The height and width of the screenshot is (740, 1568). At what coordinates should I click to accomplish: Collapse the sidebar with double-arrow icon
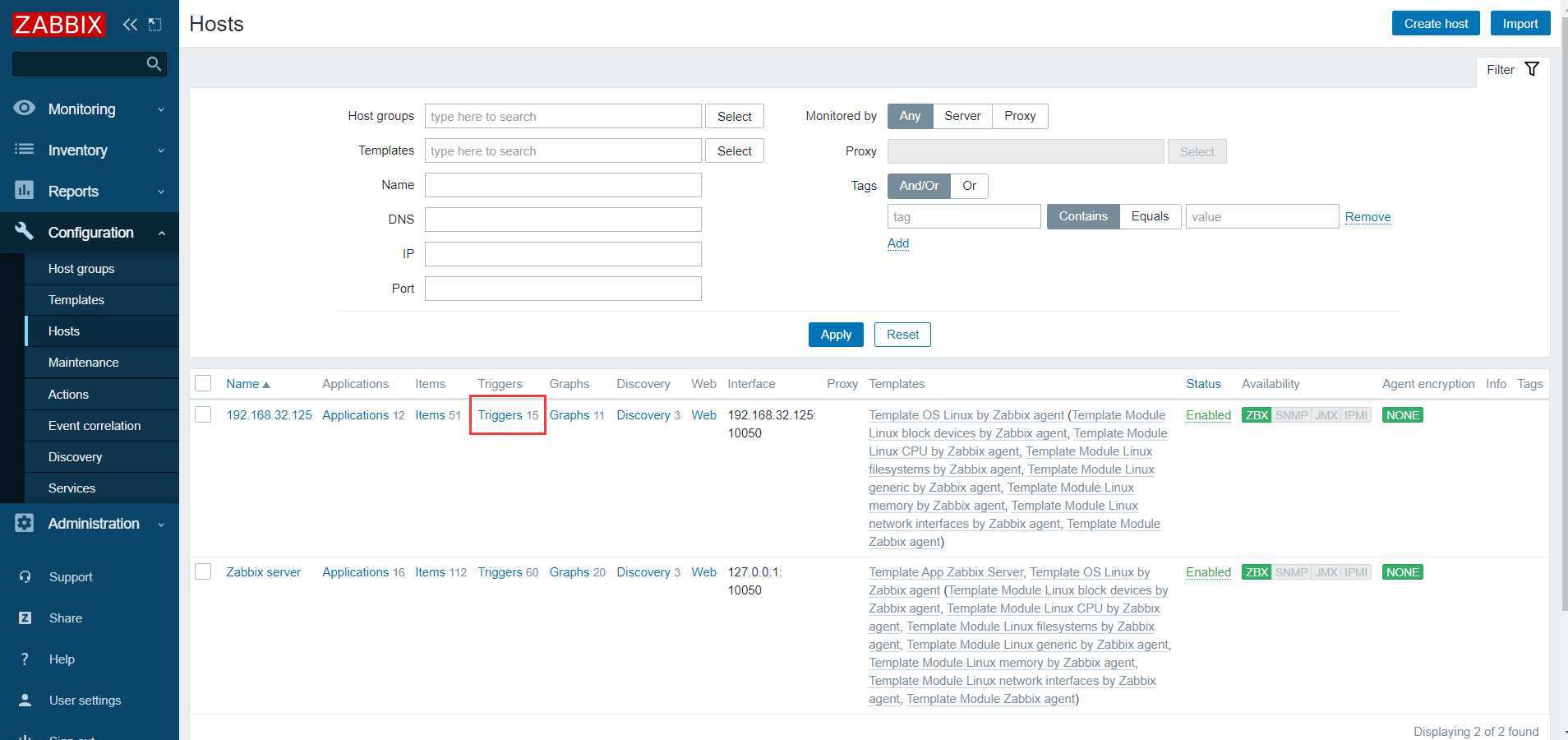(130, 25)
